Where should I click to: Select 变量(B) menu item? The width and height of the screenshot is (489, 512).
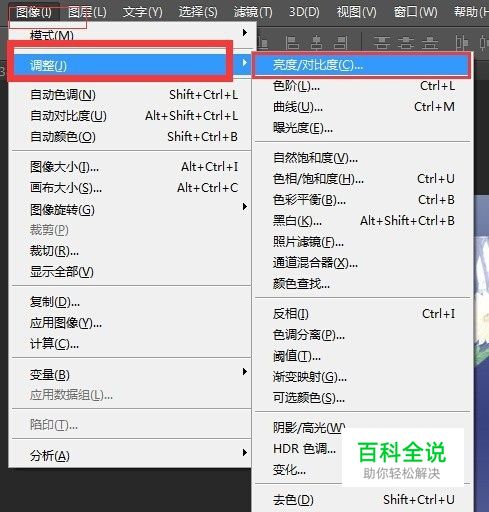pyautogui.click(x=131, y=375)
